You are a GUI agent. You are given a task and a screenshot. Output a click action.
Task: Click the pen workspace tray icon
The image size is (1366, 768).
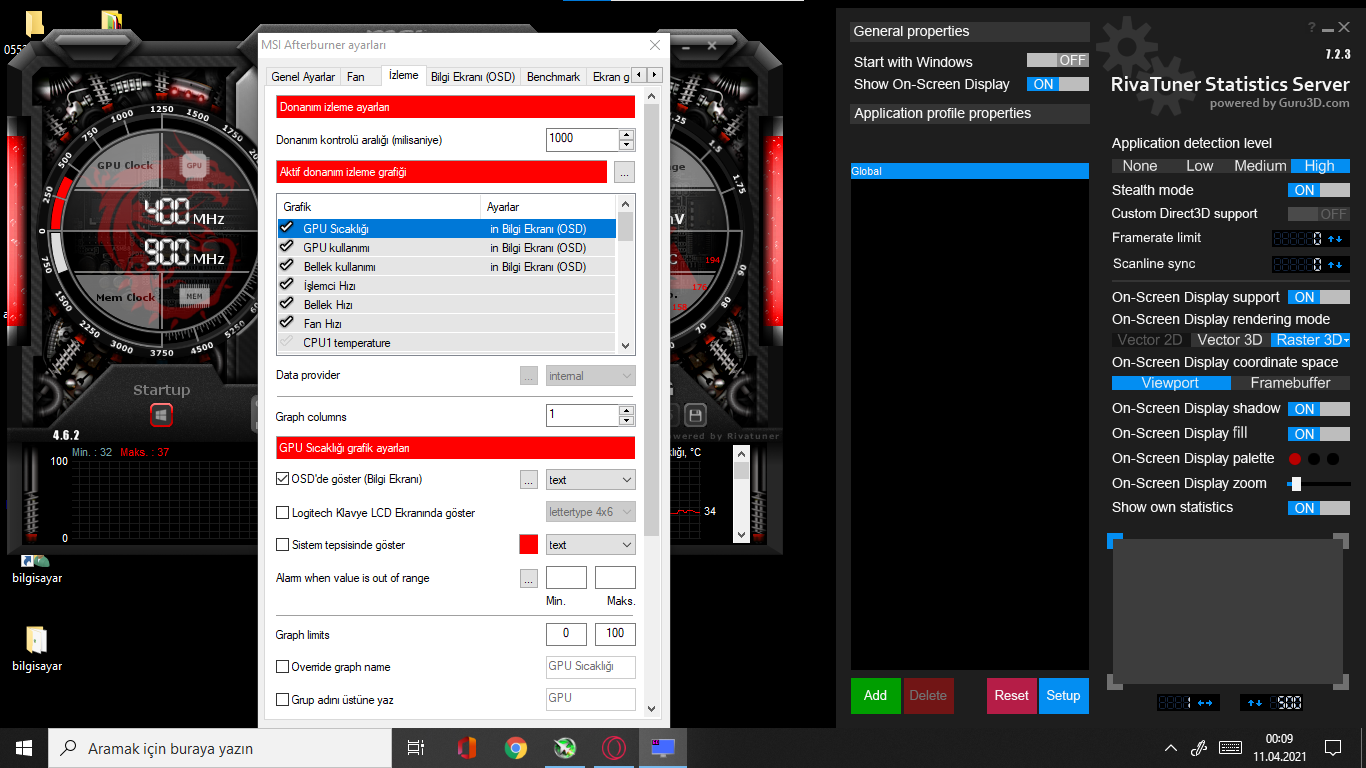point(1200,748)
